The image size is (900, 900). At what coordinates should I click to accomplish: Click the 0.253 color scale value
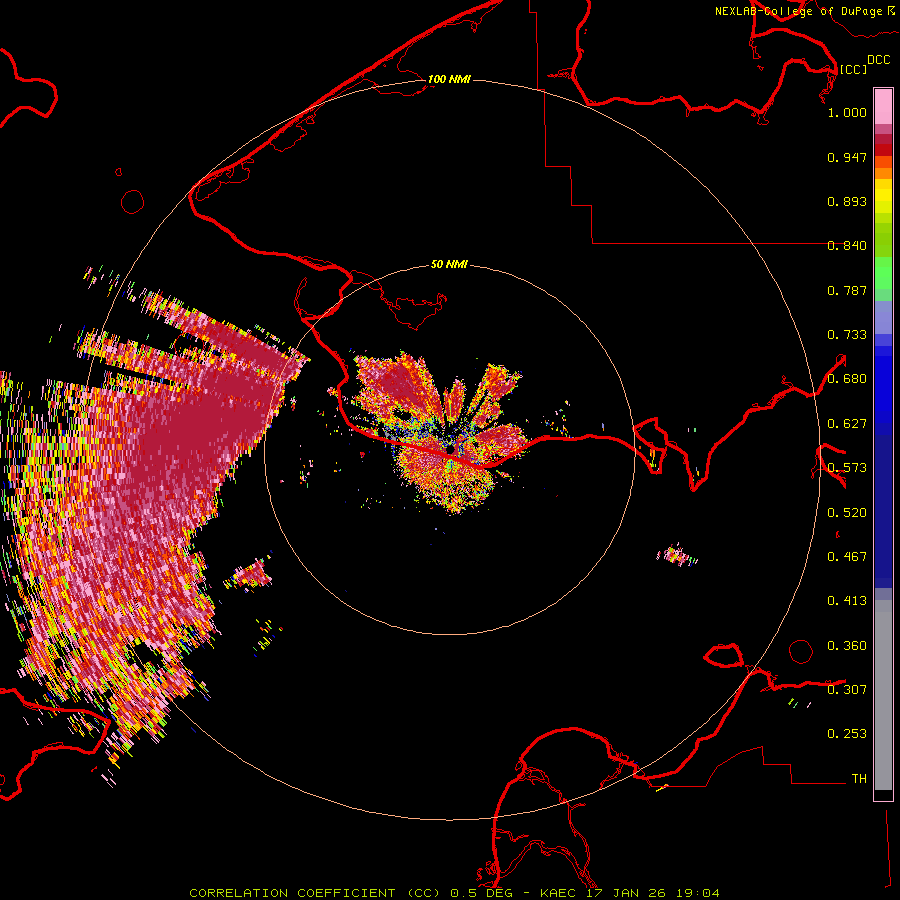847,734
